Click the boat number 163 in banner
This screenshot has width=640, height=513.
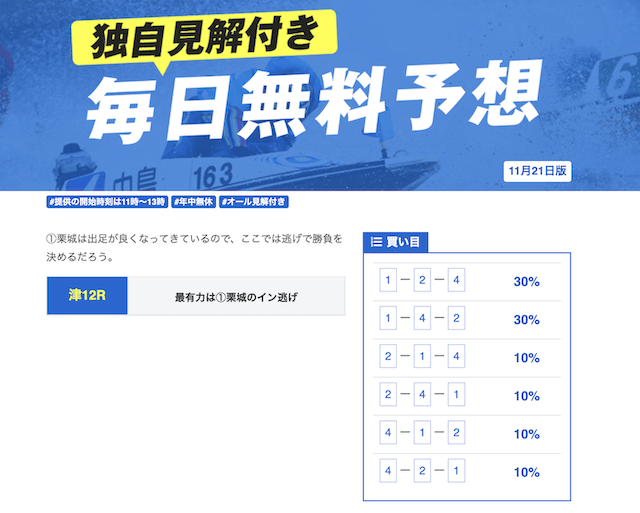[213, 176]
